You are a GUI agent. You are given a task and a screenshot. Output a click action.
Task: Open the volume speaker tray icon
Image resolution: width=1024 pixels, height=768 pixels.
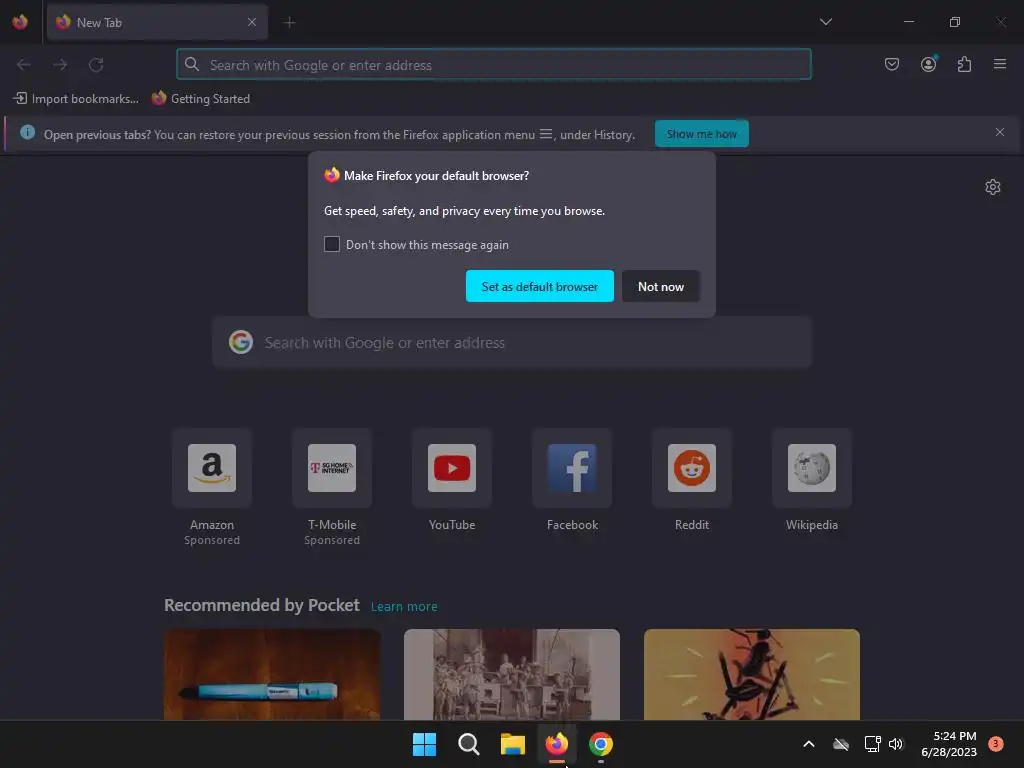(896, 744)
